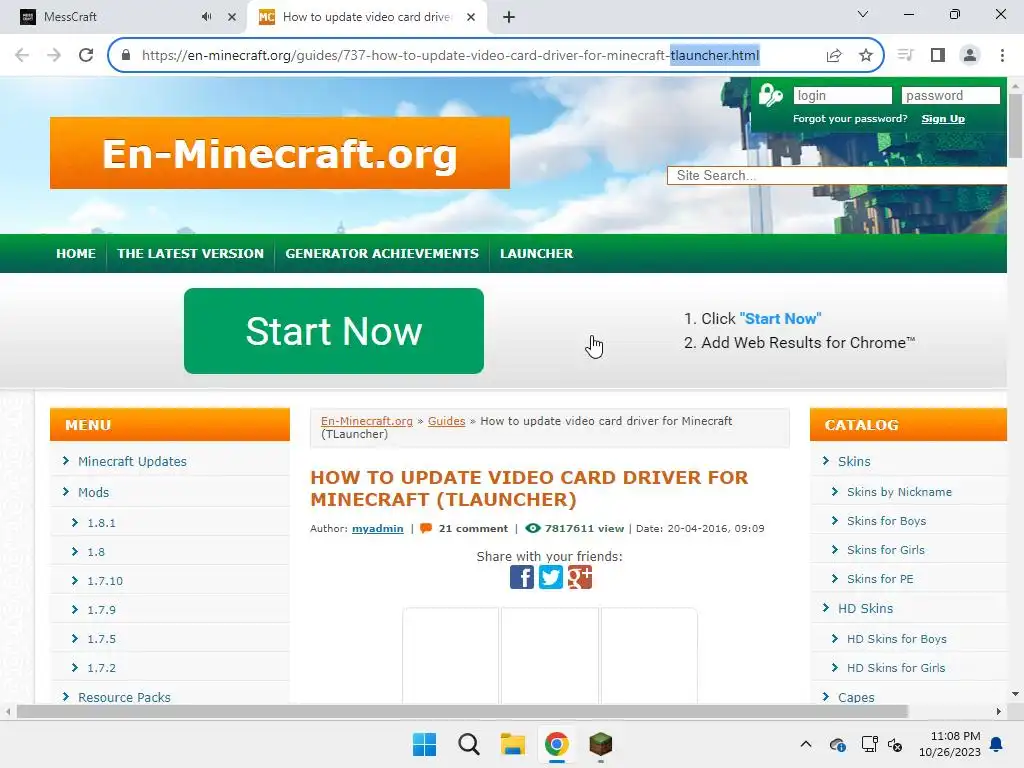Click the "Start Now" blue text link
Screen dimensions: 1024x768
tap(780, 319)
